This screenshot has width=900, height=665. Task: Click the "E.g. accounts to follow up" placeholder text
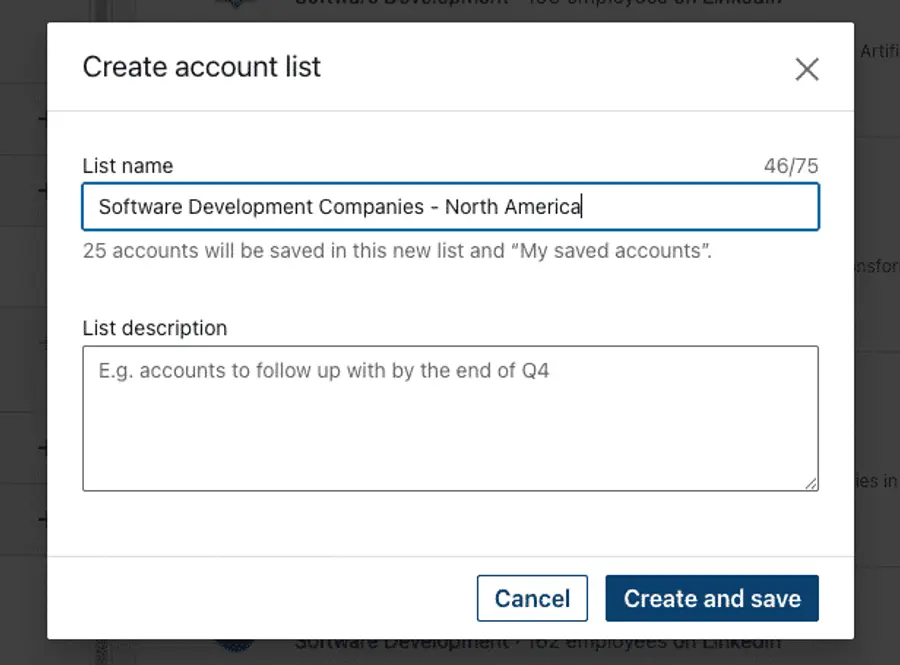[x=324, y=371]
